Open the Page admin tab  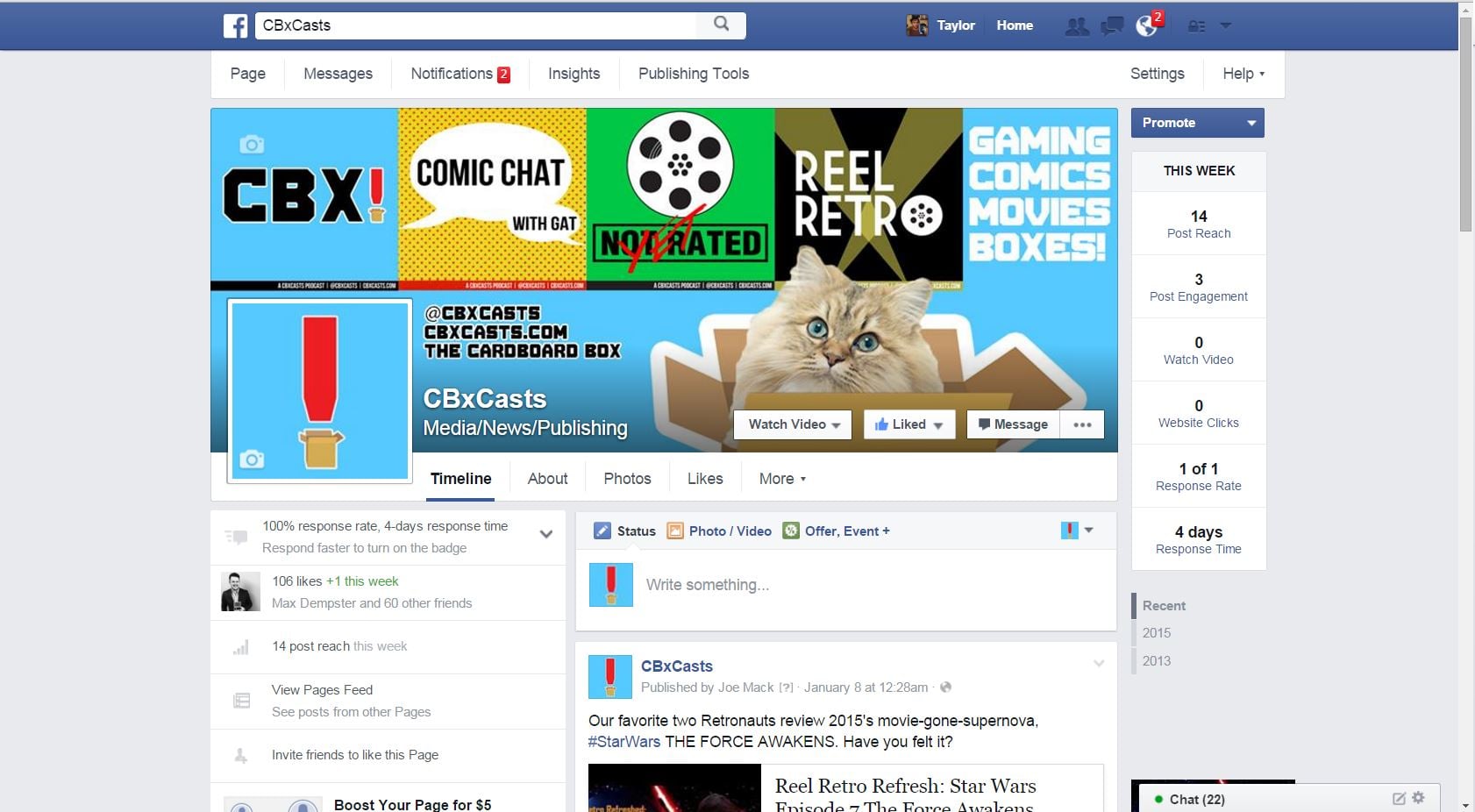pyautogui.click(x=248, y=74)
